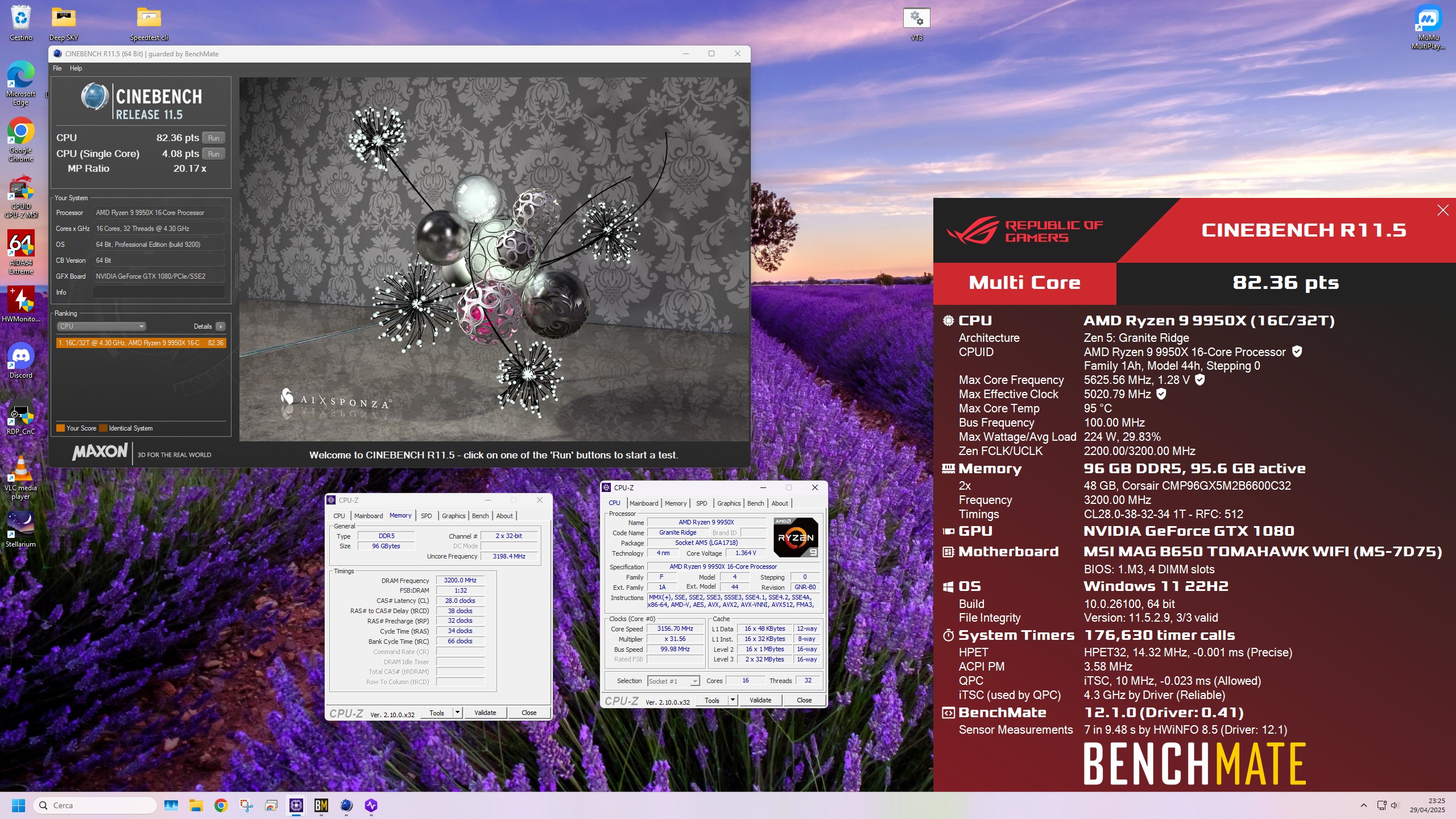Click Tools button in front CPU-Z window
The image size is (1456, 819).
point(712,700)
